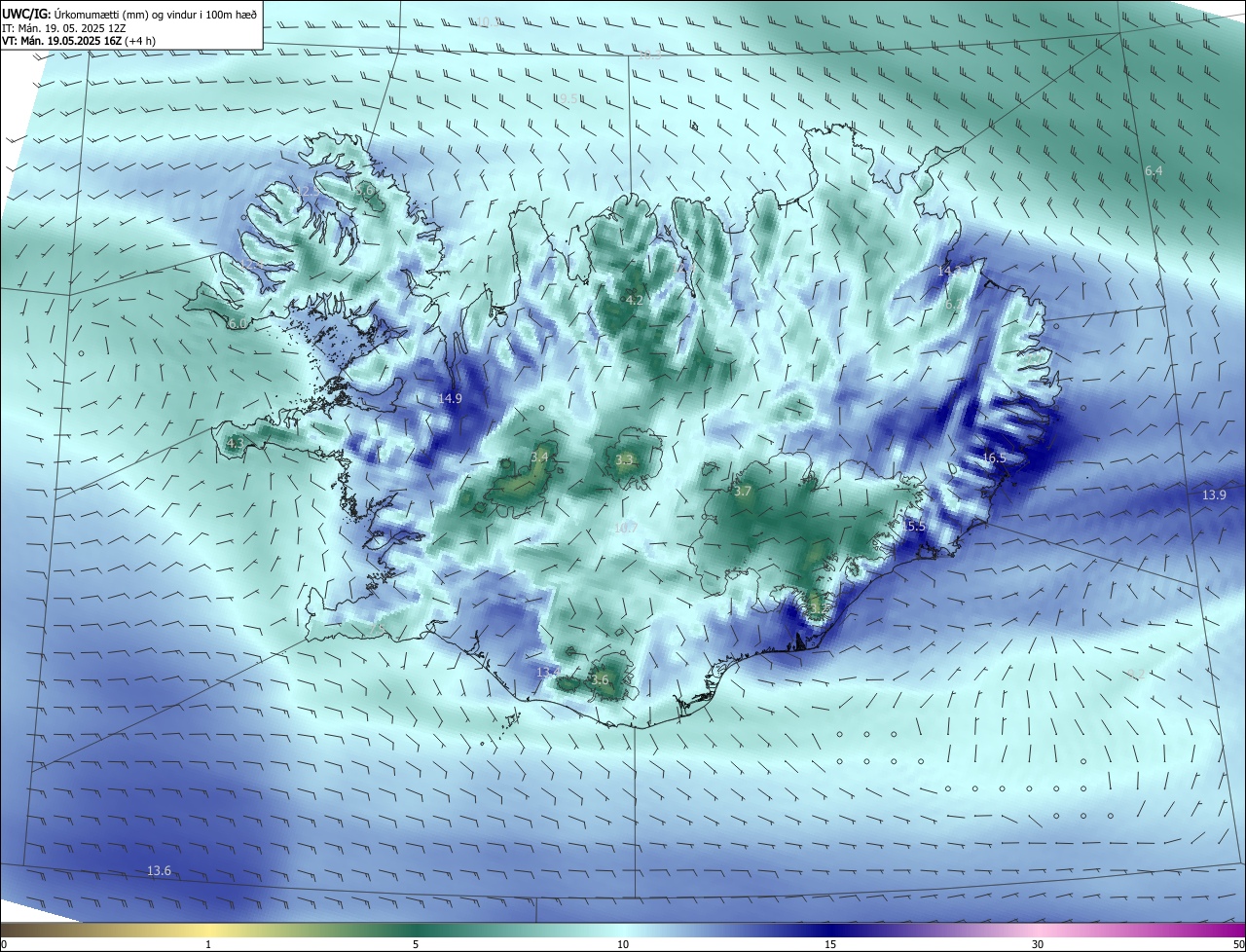Click the 3.6 value near the south coast
The image size is (1246, 952).
click(x=600, y=679)
